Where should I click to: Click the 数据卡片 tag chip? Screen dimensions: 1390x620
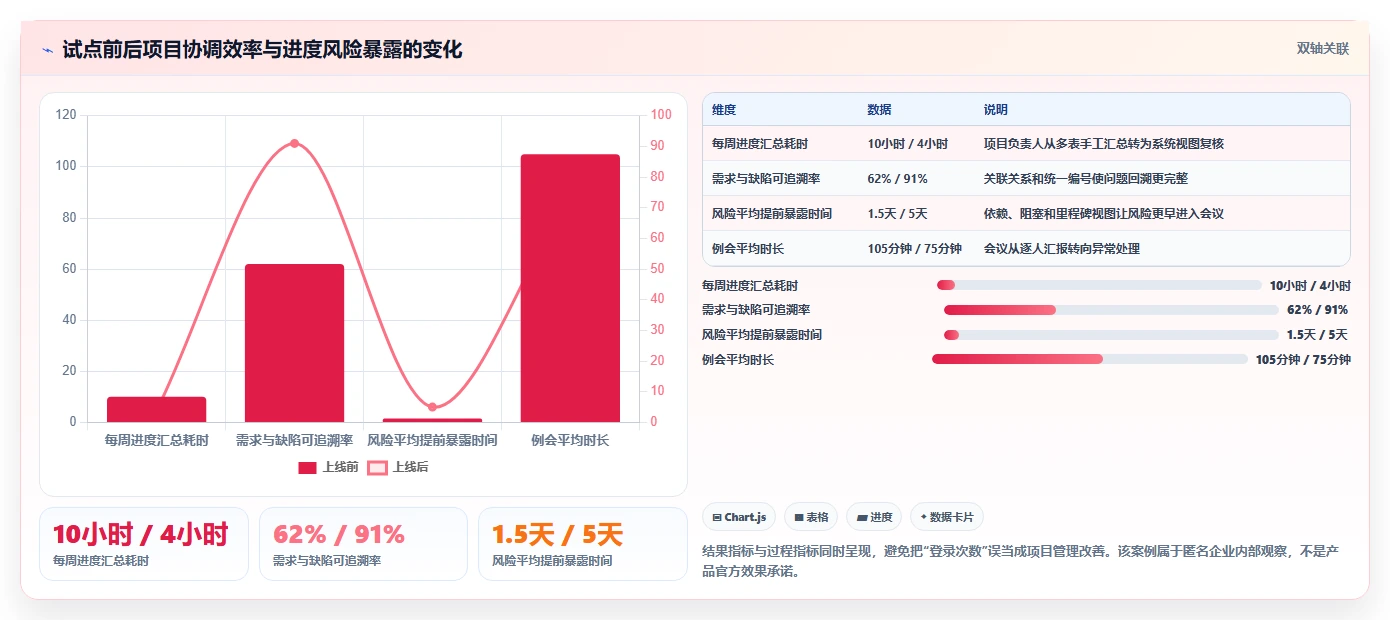click(x=946, y=517)
